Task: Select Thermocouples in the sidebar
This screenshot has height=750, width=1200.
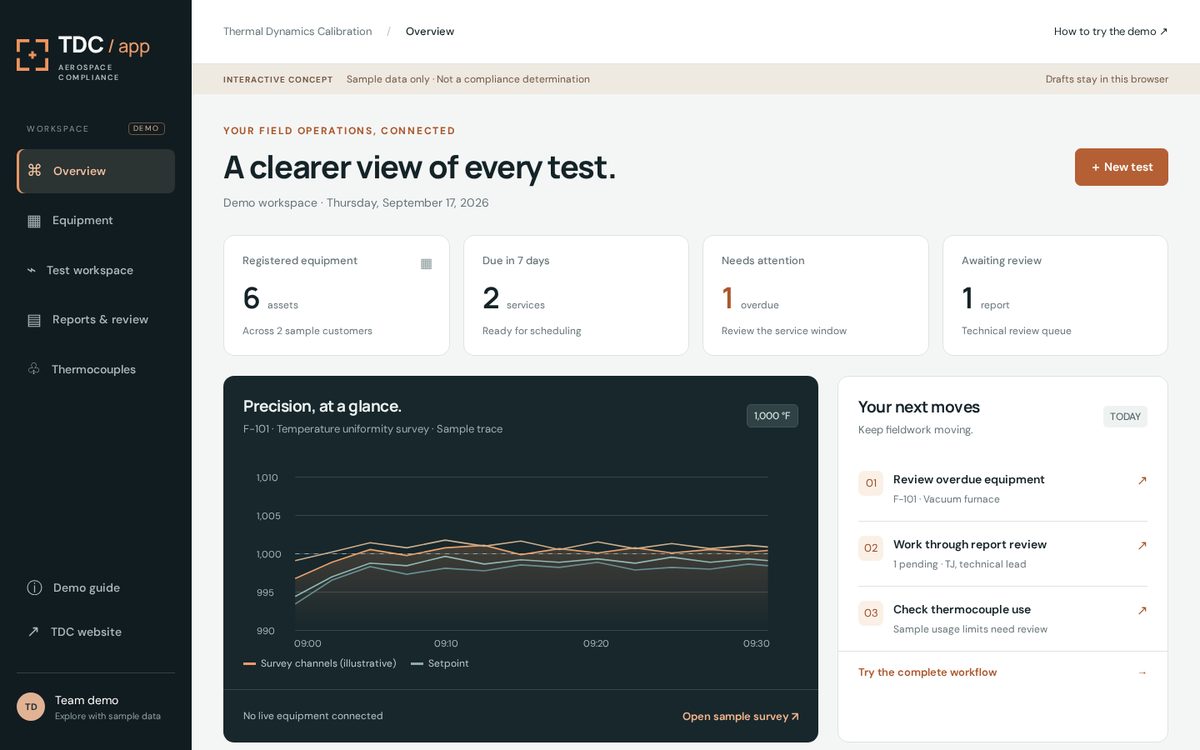Action: [x=96, y=369]
